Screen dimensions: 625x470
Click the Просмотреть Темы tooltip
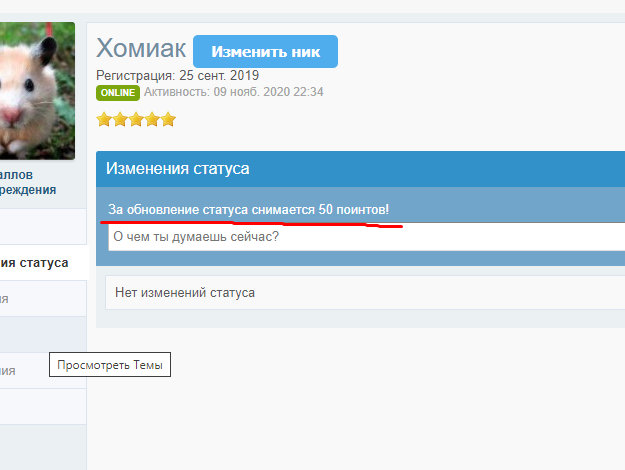tap(110, 364)
